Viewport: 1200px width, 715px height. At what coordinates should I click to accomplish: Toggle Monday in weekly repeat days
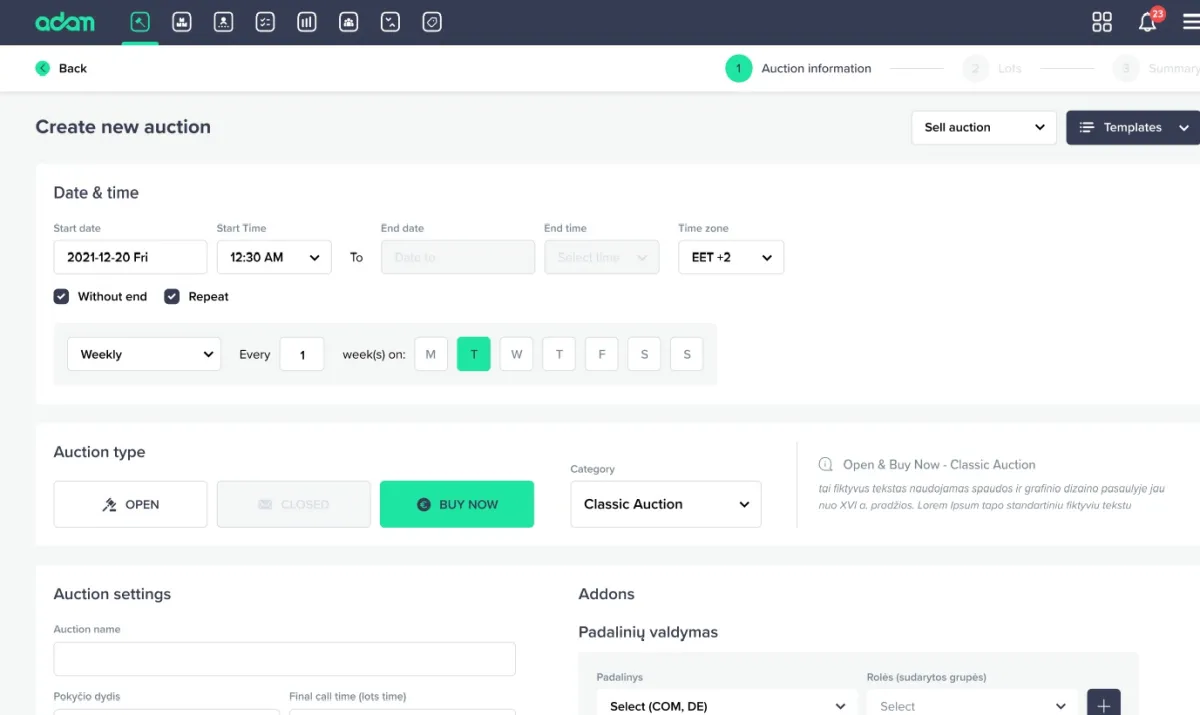coord(431,354)
